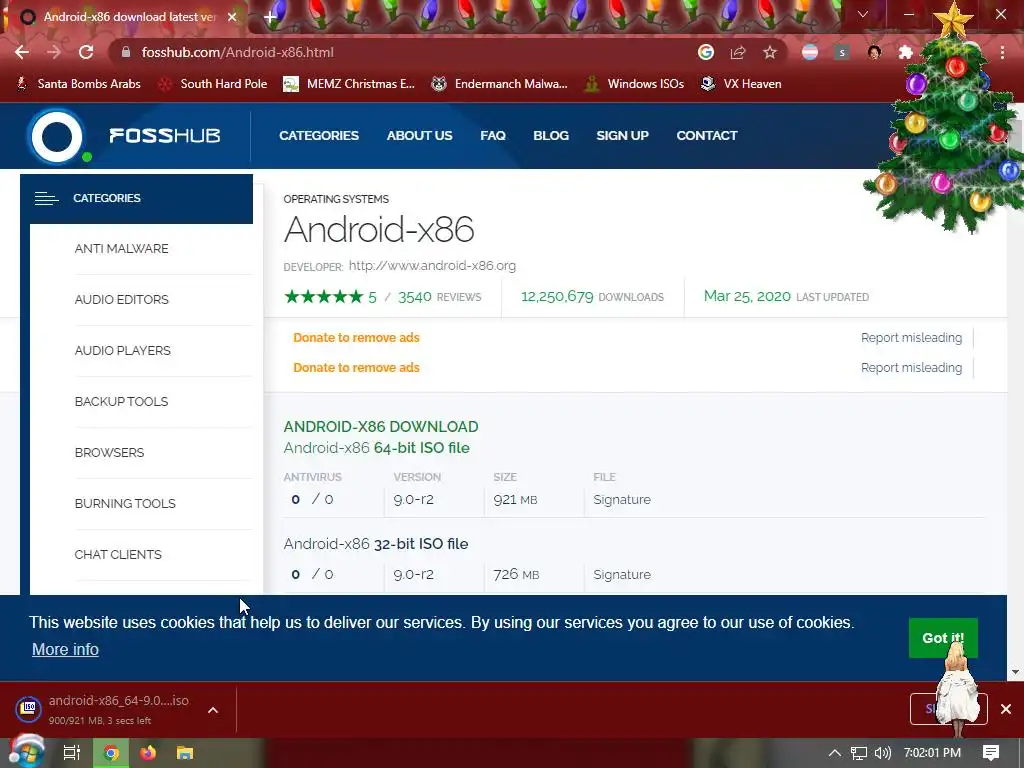1024x768 pixels.
Task: Click the ISO file icon in downloads bar
Action: tap(29, 709)
